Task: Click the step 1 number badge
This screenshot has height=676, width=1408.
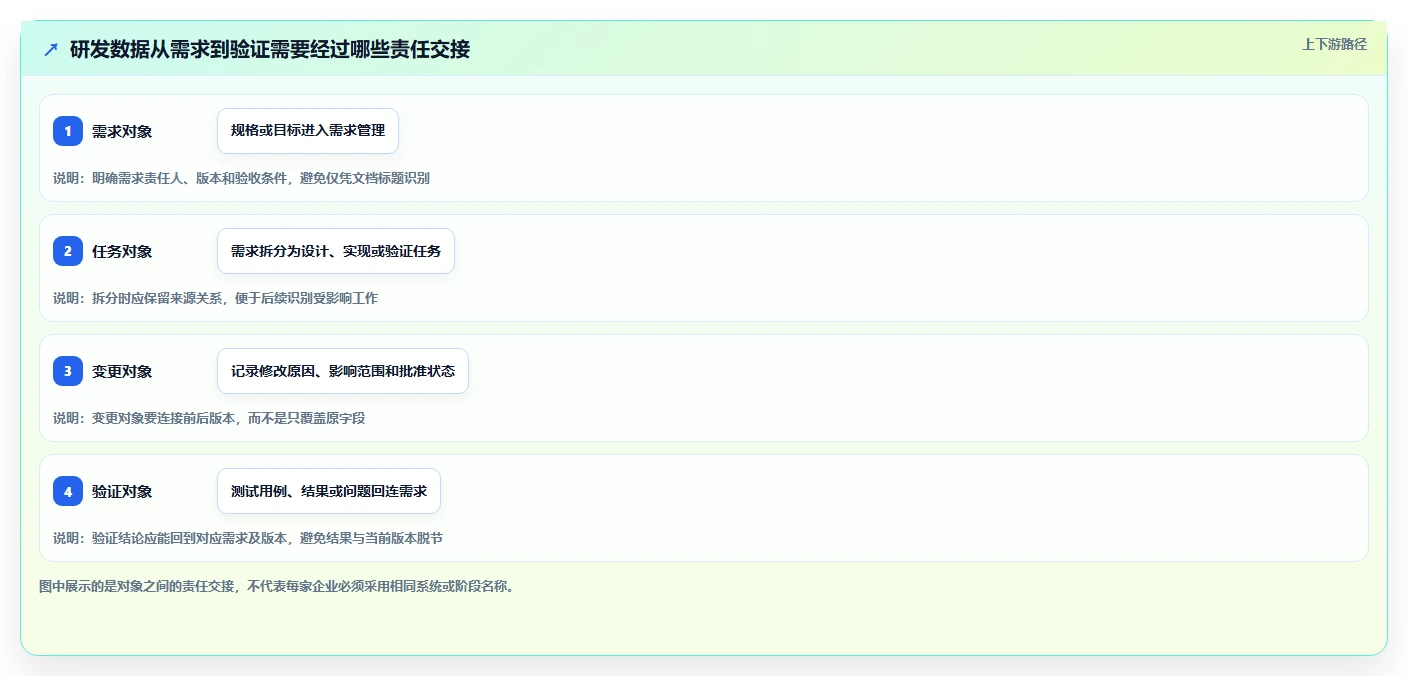Action: 68,131
